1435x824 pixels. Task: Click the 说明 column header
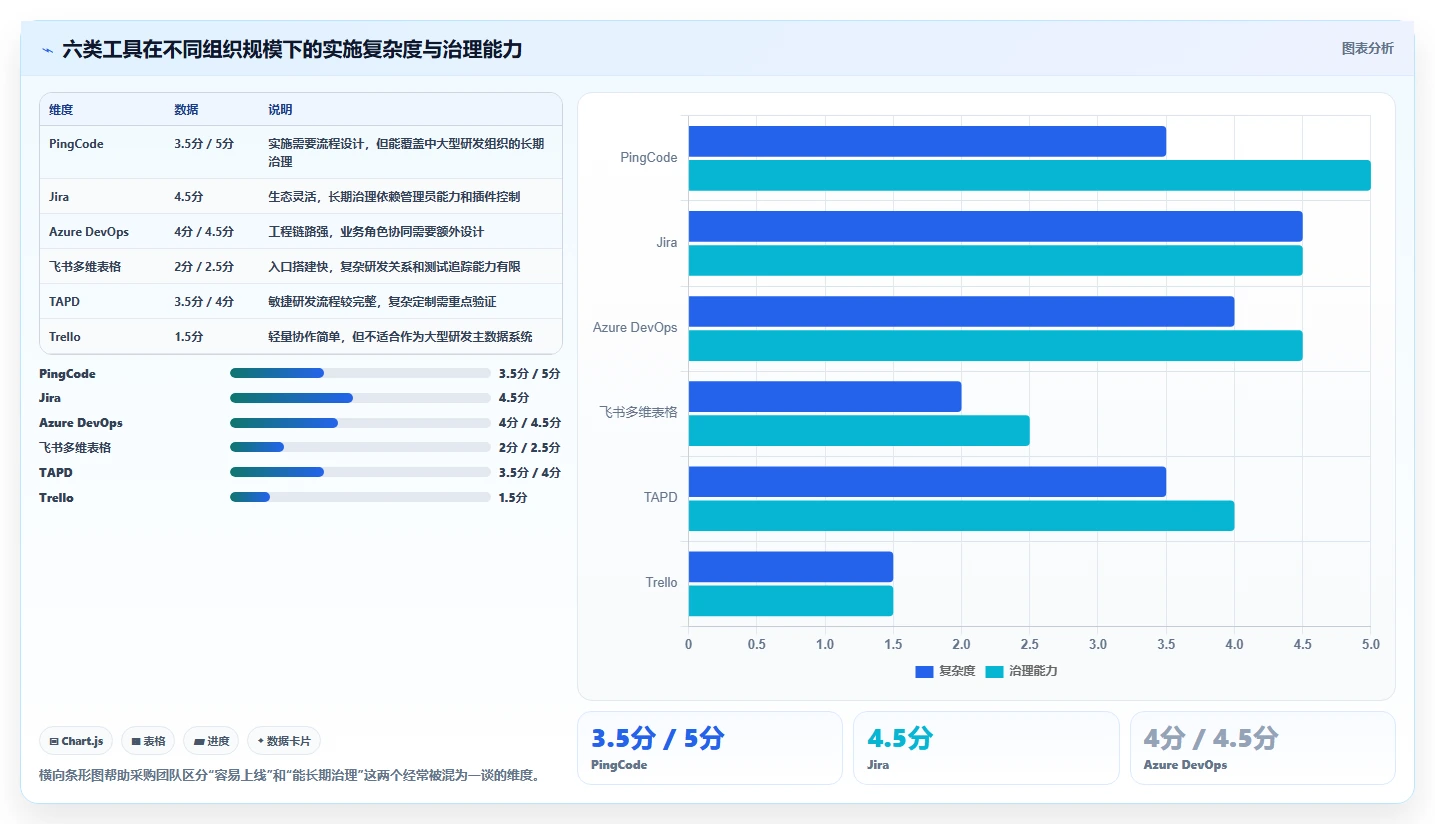[280, 110]
